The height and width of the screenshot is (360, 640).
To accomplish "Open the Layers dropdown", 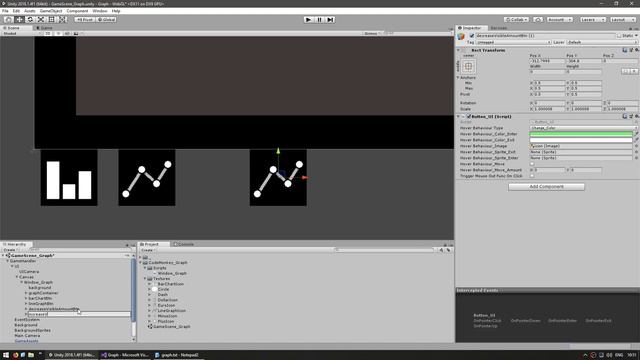I will [x=592, y=20].
